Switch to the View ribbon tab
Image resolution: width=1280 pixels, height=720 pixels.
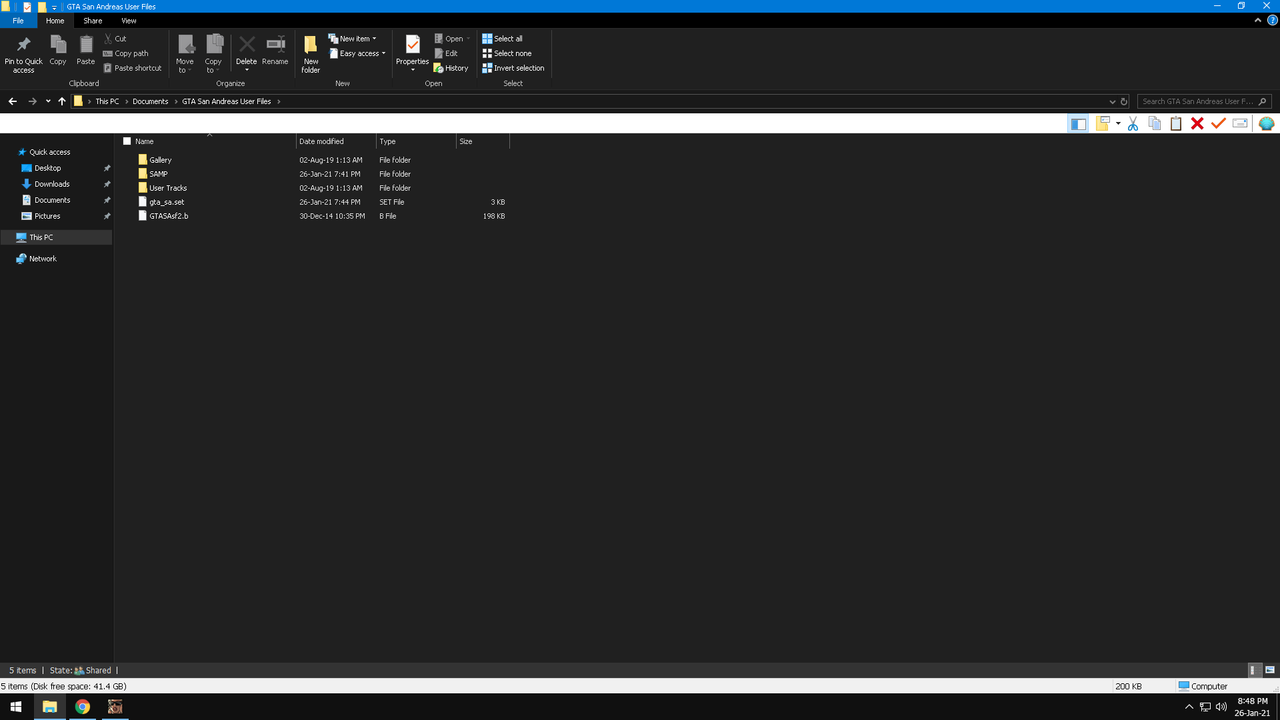click(x=129, y=20)
